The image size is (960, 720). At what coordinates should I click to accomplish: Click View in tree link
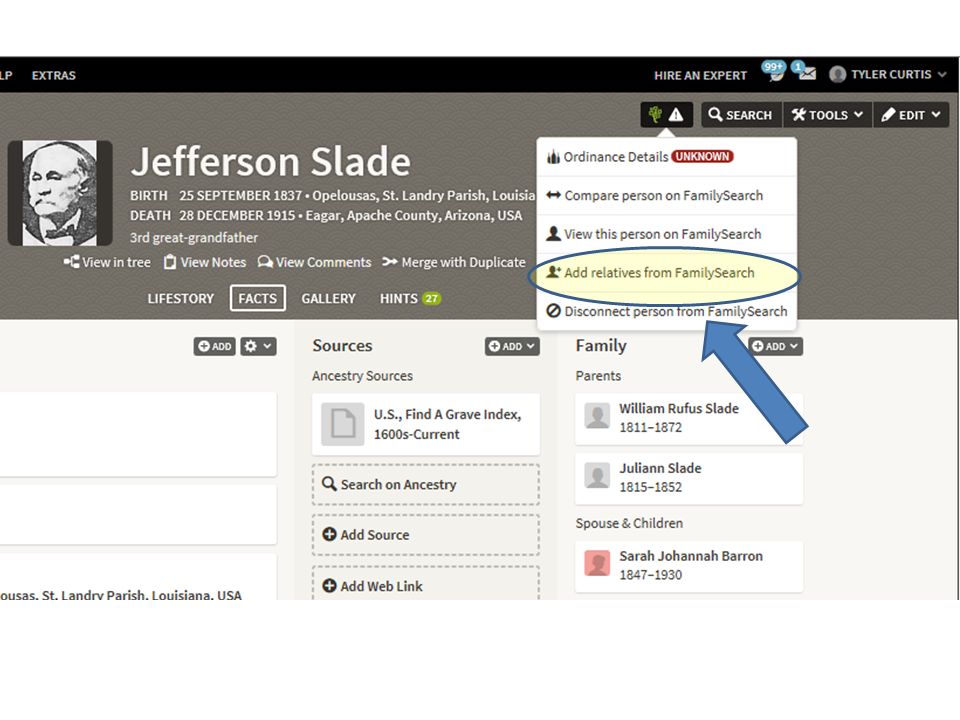pos(107,262)
